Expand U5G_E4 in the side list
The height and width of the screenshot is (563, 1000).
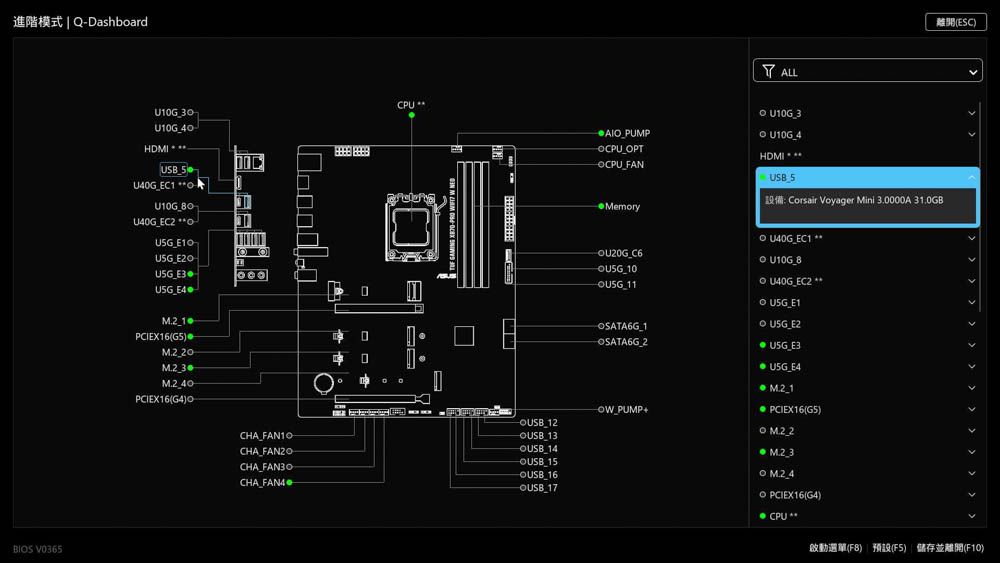tap(971, 367)
